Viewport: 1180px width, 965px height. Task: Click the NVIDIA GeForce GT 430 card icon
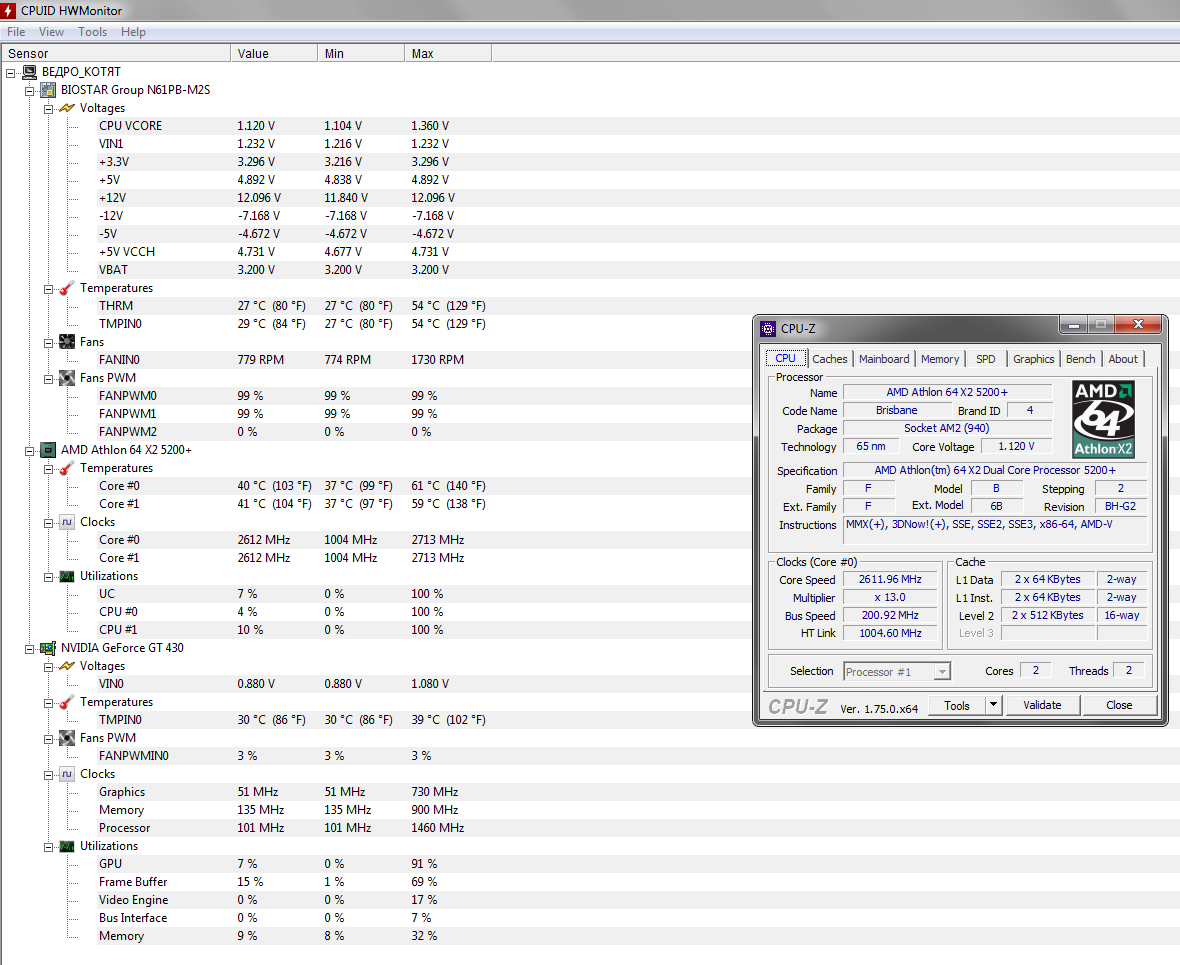coord(47,648)
